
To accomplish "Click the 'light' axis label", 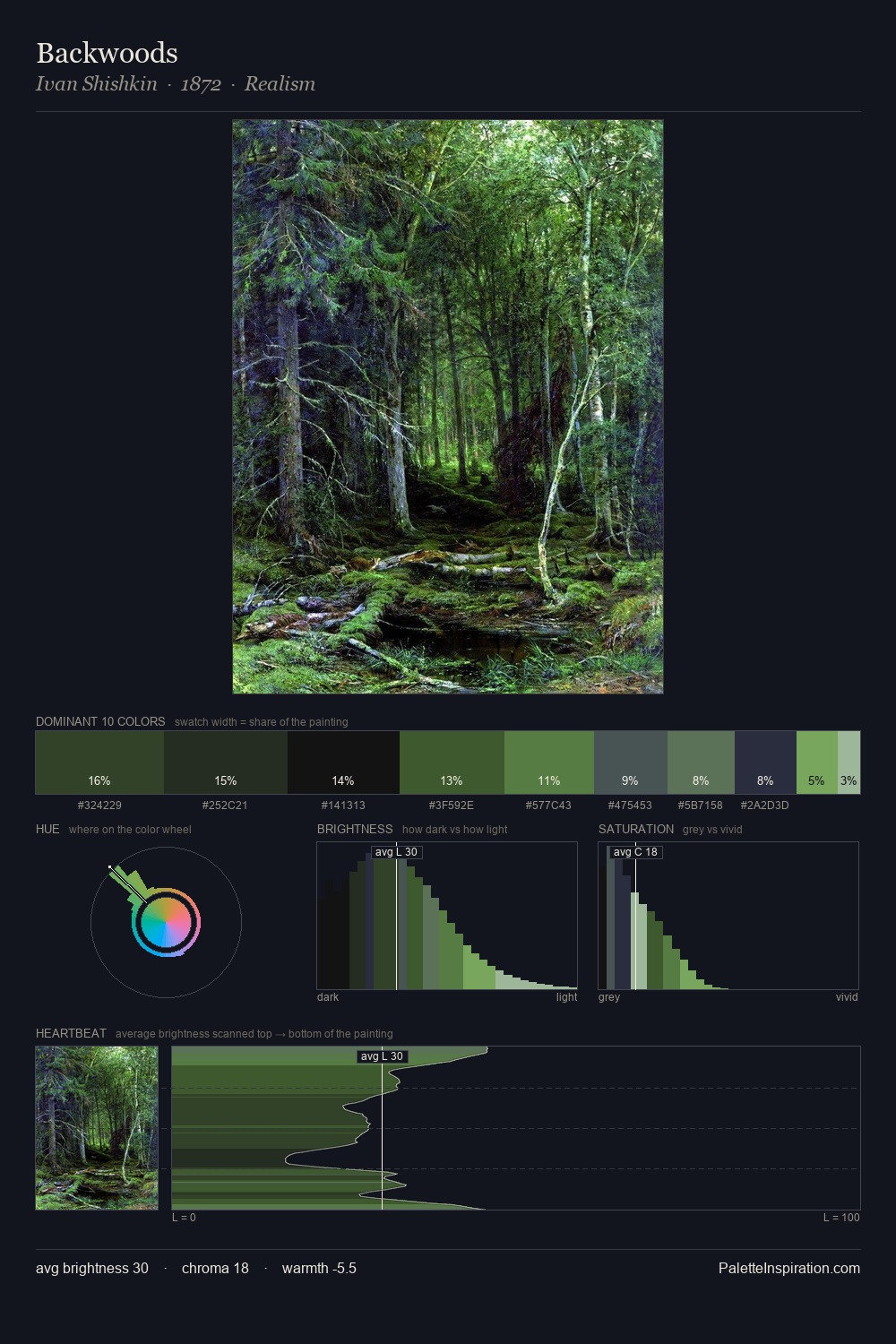I will 567,996.
